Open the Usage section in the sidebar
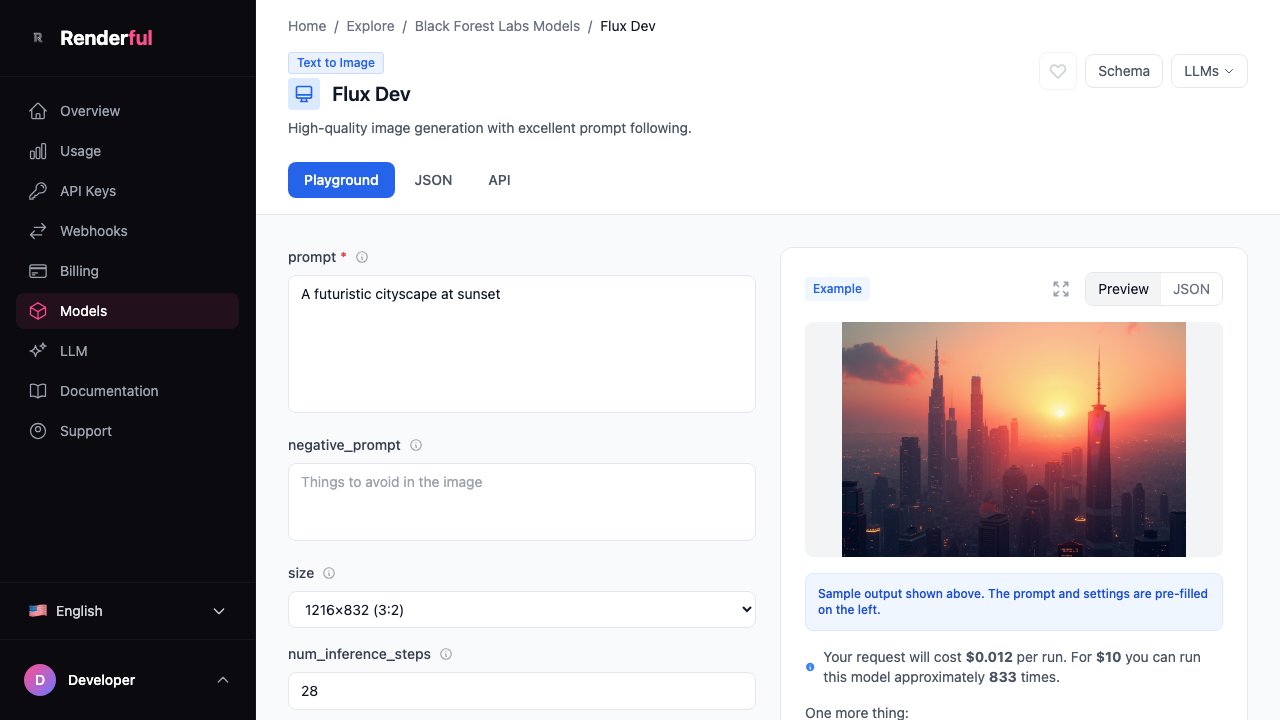This screenshot has width=1280, height=720. pos(80,151)
